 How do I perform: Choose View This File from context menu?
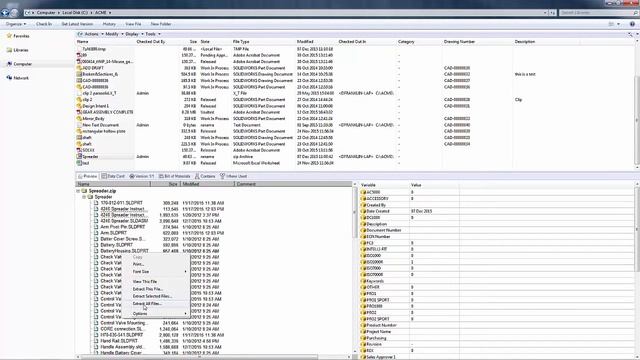pos(156,282)
